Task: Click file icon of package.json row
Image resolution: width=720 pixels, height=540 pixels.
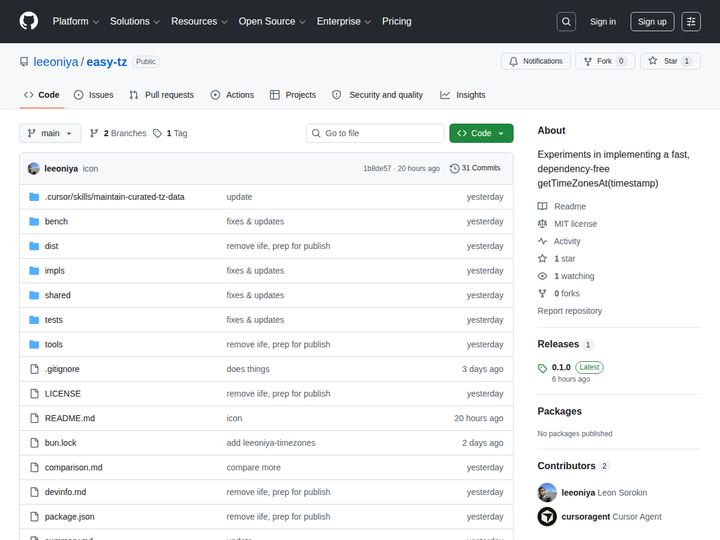Action: coord(34,517)
